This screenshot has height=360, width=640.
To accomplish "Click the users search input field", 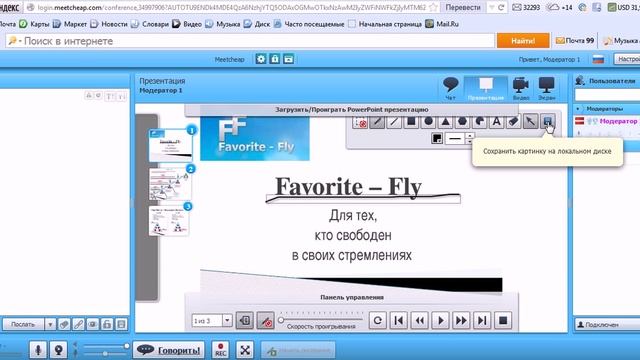I will (x=607, y=95).
